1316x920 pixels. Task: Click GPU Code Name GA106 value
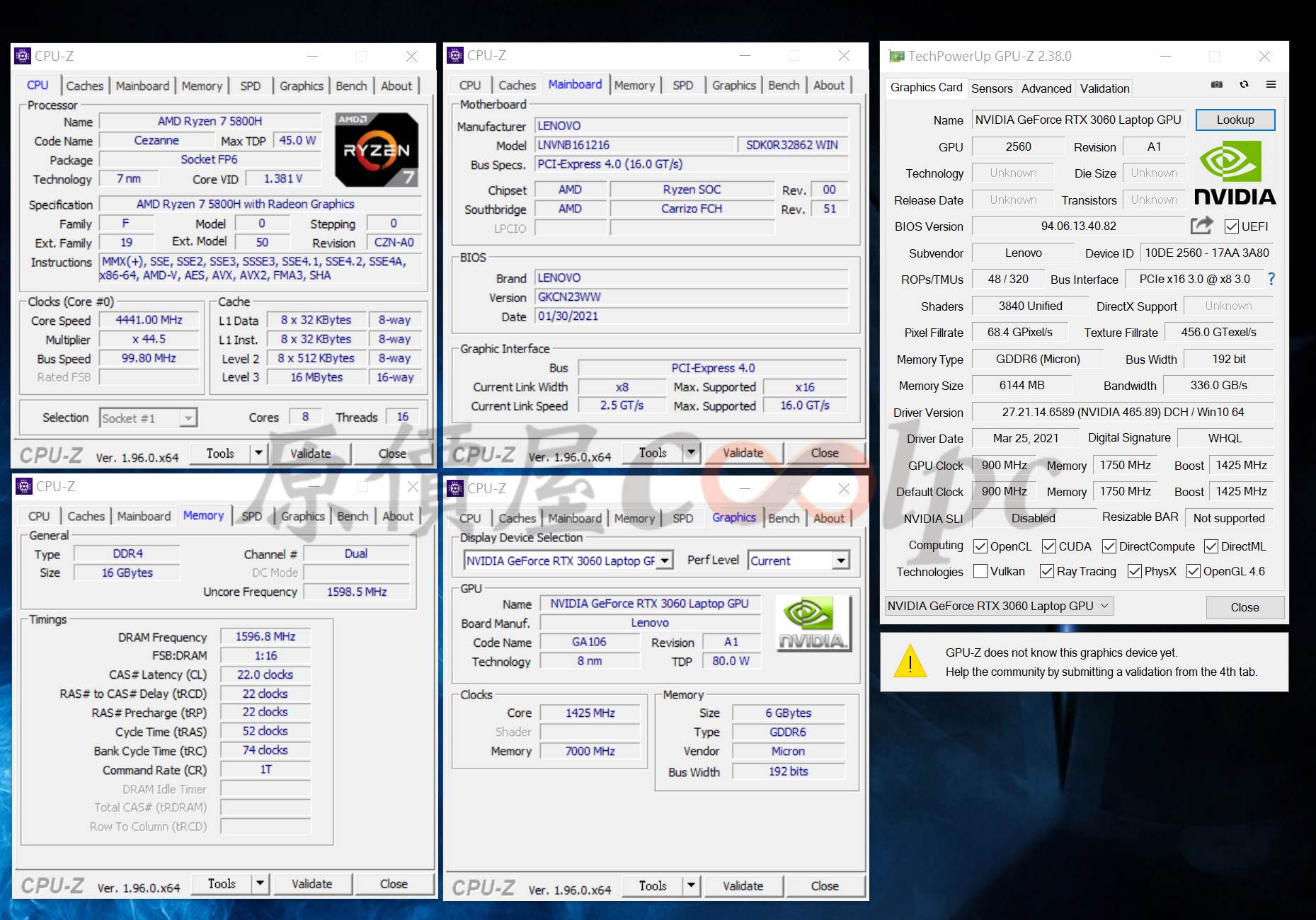pos(589,642)
